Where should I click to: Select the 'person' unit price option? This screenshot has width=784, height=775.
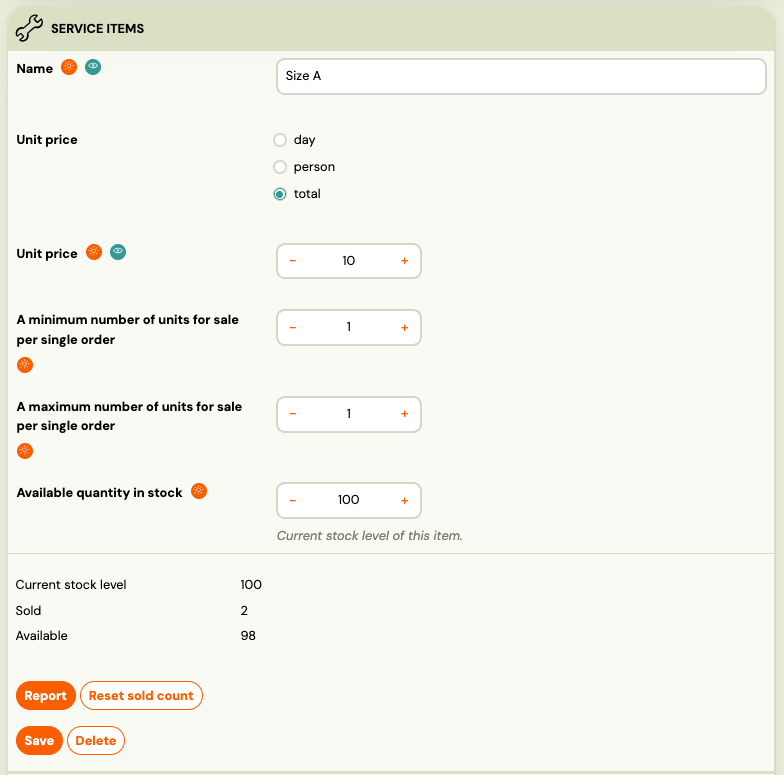point(280,167)
